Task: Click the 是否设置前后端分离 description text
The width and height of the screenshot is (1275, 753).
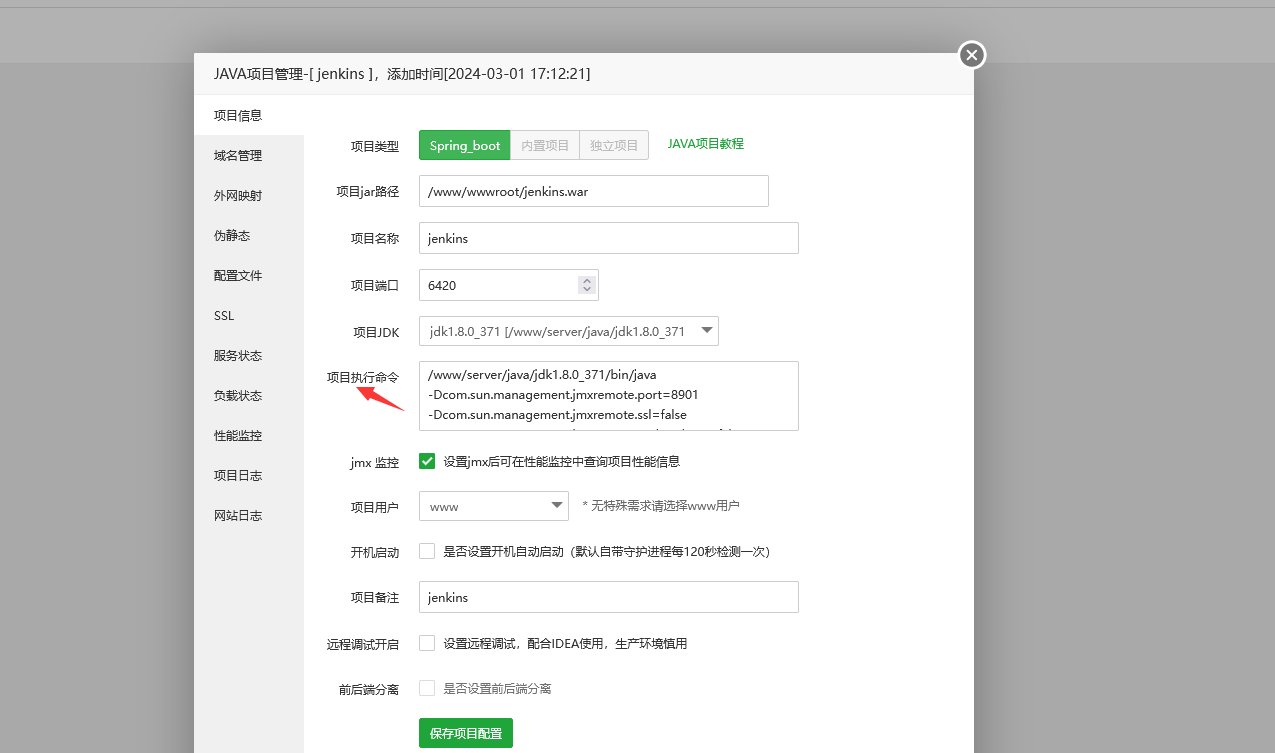Action: [497, 688]
